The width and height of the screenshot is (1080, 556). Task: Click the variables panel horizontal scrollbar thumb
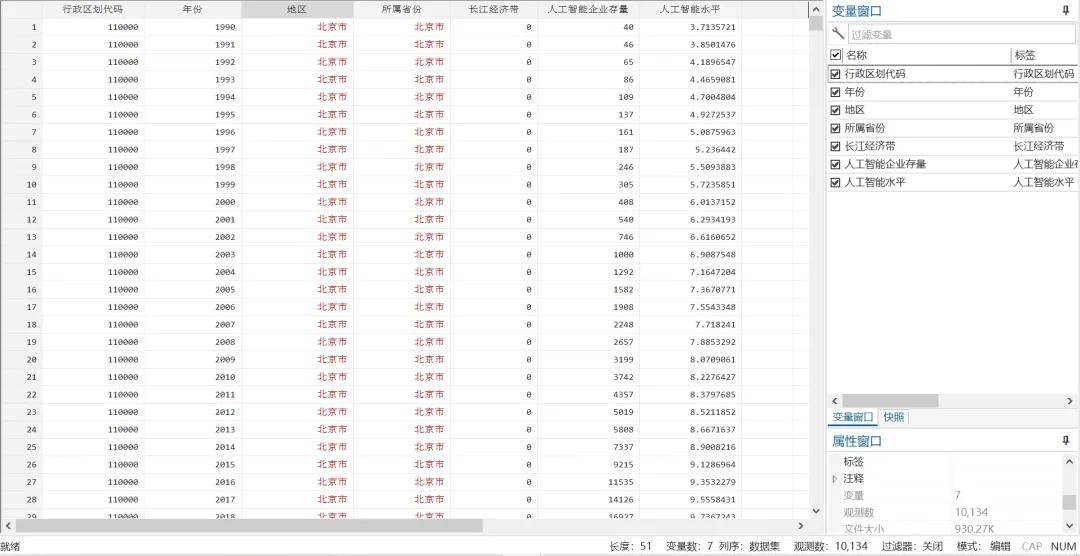890,401
